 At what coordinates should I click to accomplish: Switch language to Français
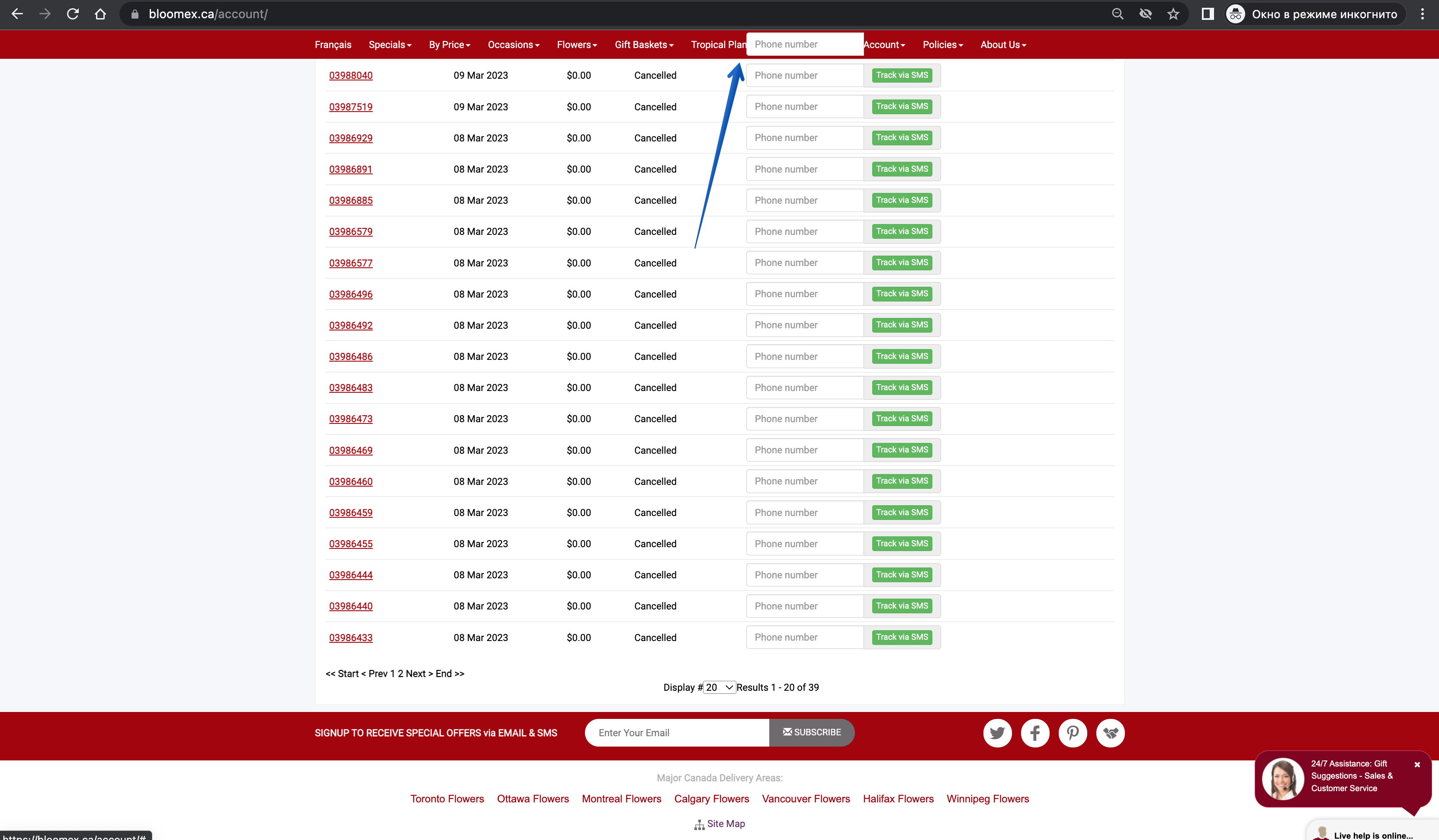333,45
